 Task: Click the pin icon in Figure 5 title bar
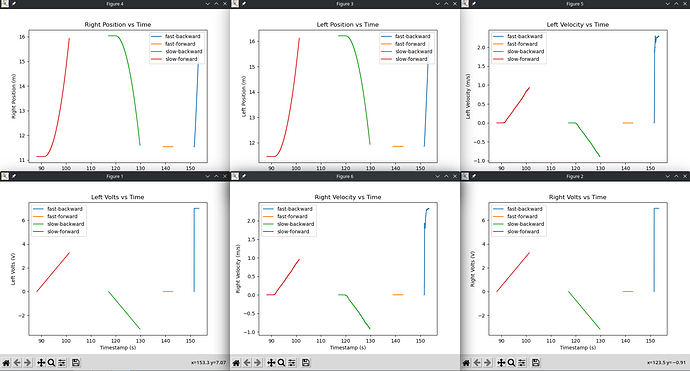pos(474,4)
